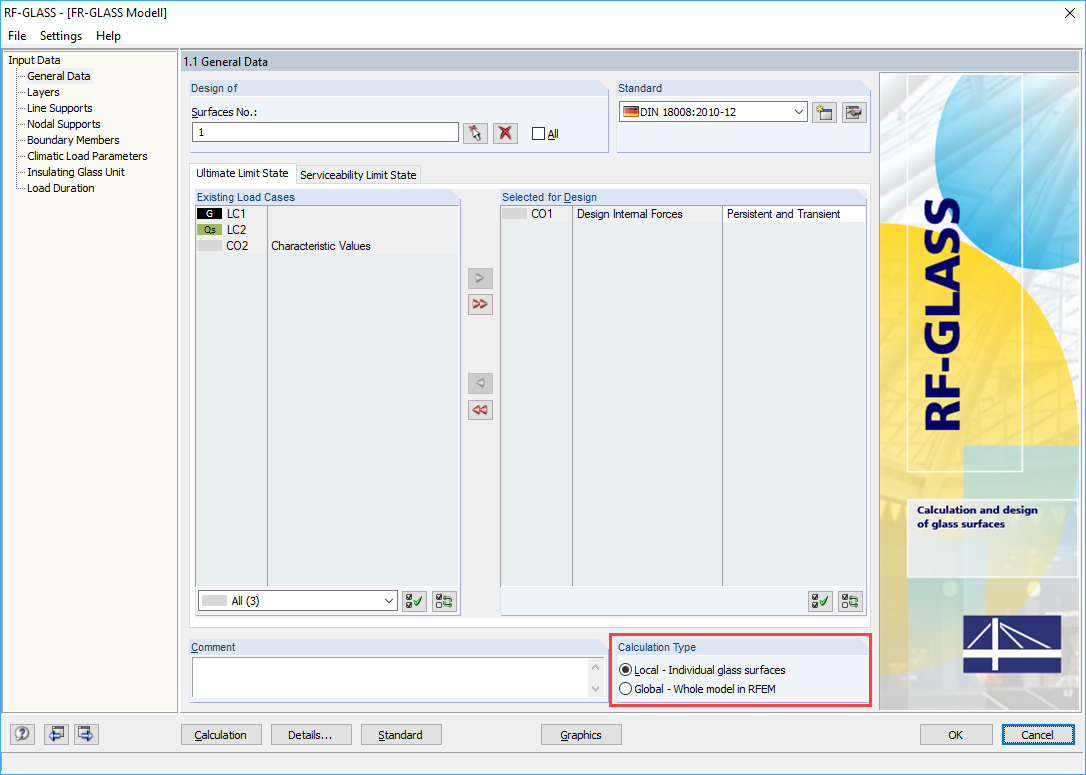The image size is (1086, 775).
Task: Open the Details dialog
Action: coord(311,734)
